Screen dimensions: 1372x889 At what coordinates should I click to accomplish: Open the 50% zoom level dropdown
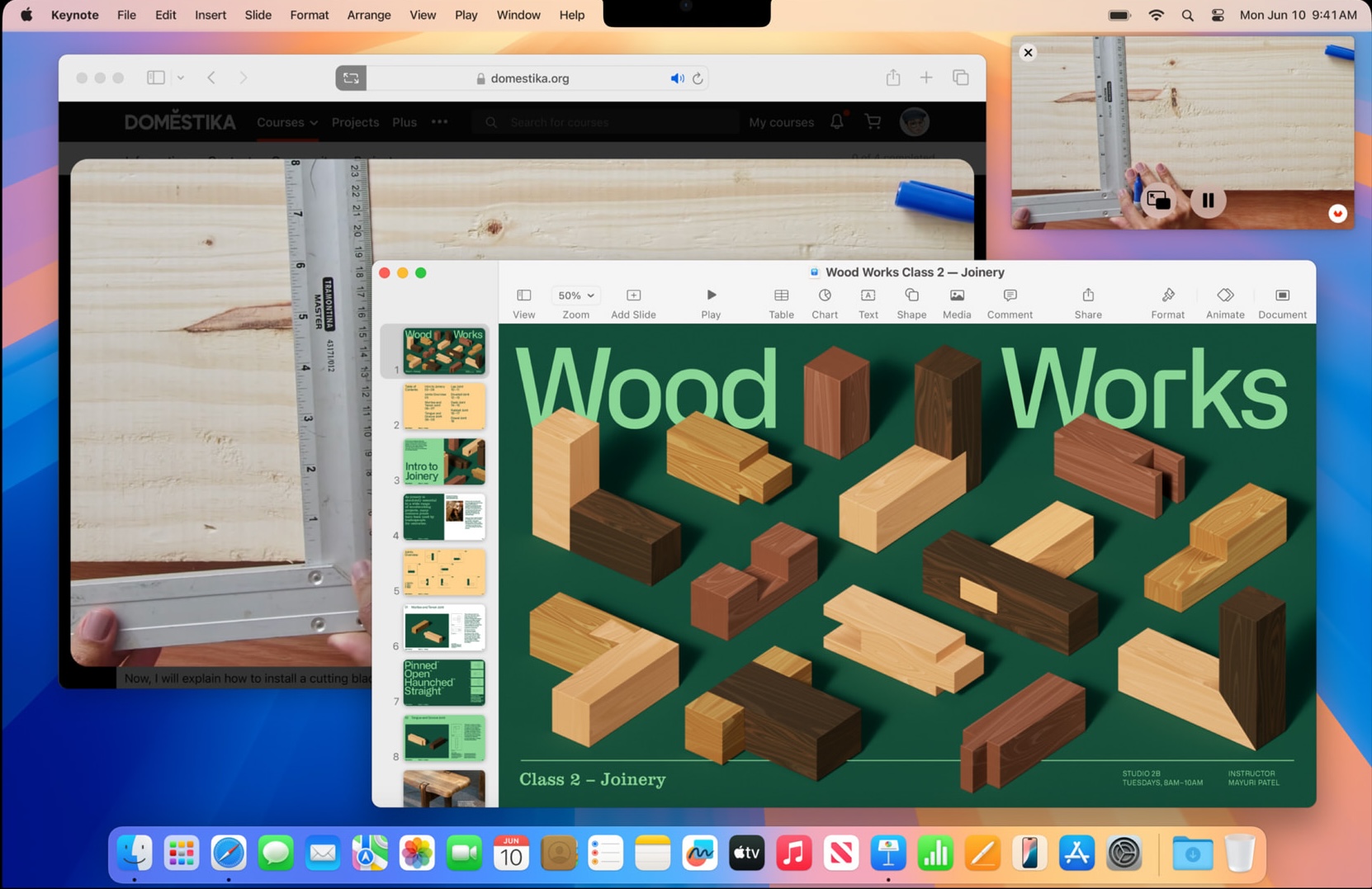[x=575, y=295]
